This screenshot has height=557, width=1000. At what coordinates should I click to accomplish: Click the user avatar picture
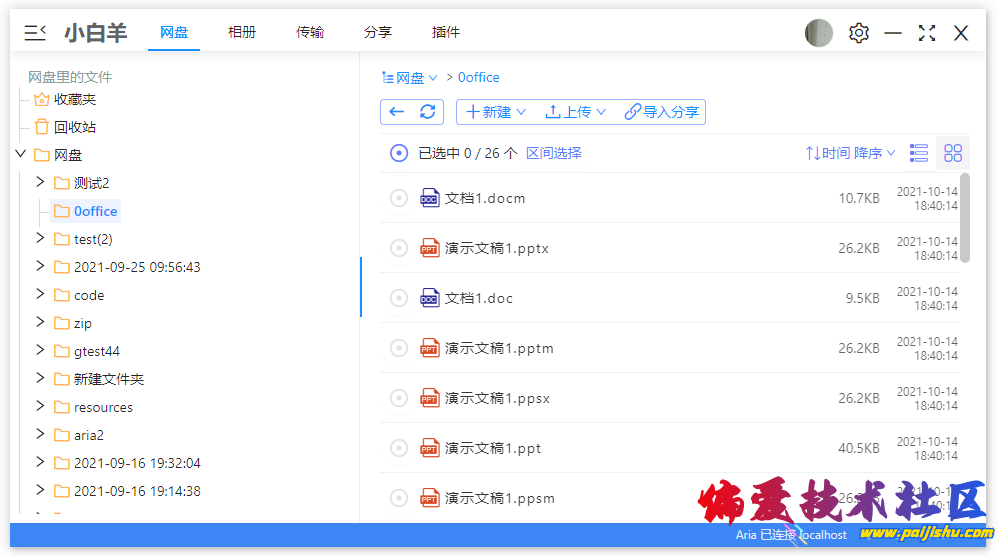[x=819, y=33]
